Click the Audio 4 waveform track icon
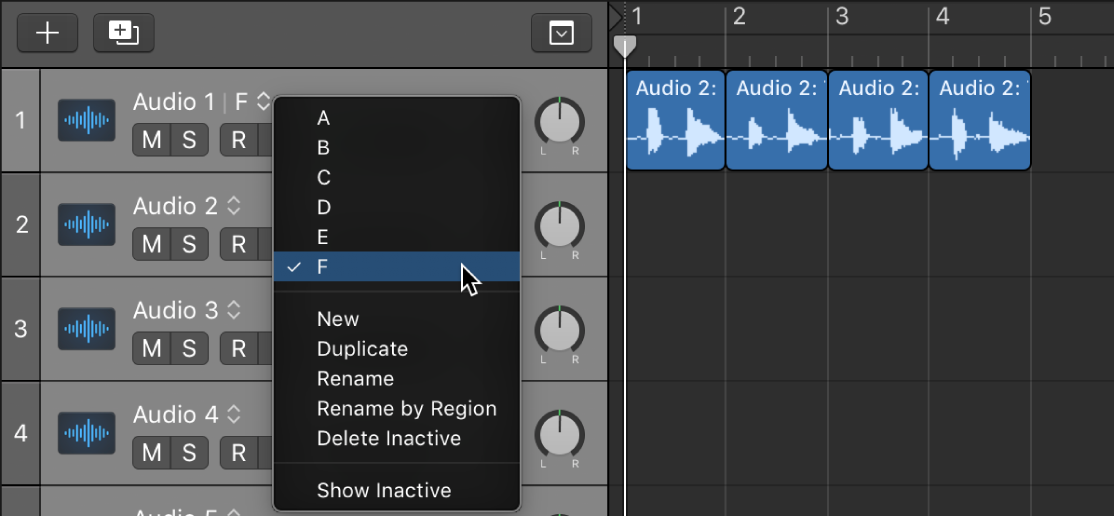The image size is (1115, 516). [87, 433]
